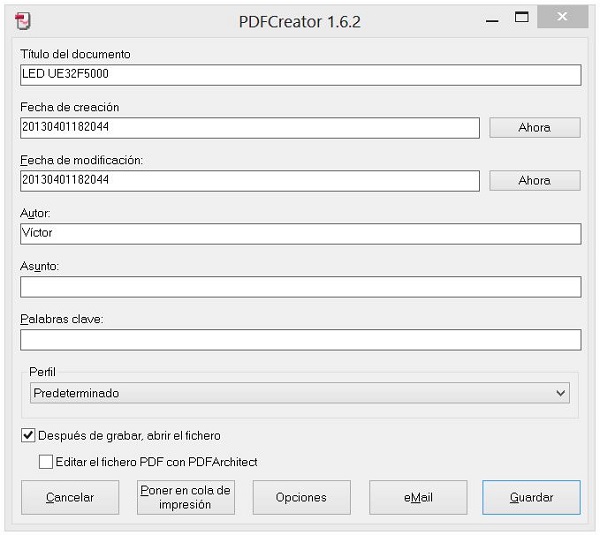The width and height of the screenshot is (600, 535).
Task: Click the eMail button
Action: point(418,497)
